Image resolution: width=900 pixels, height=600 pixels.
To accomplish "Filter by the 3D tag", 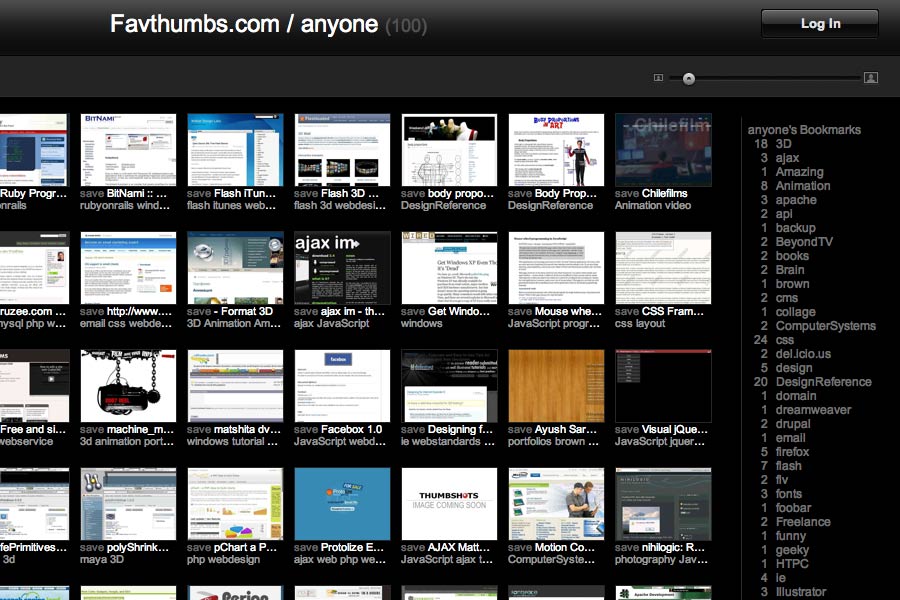I will point(783,144).
